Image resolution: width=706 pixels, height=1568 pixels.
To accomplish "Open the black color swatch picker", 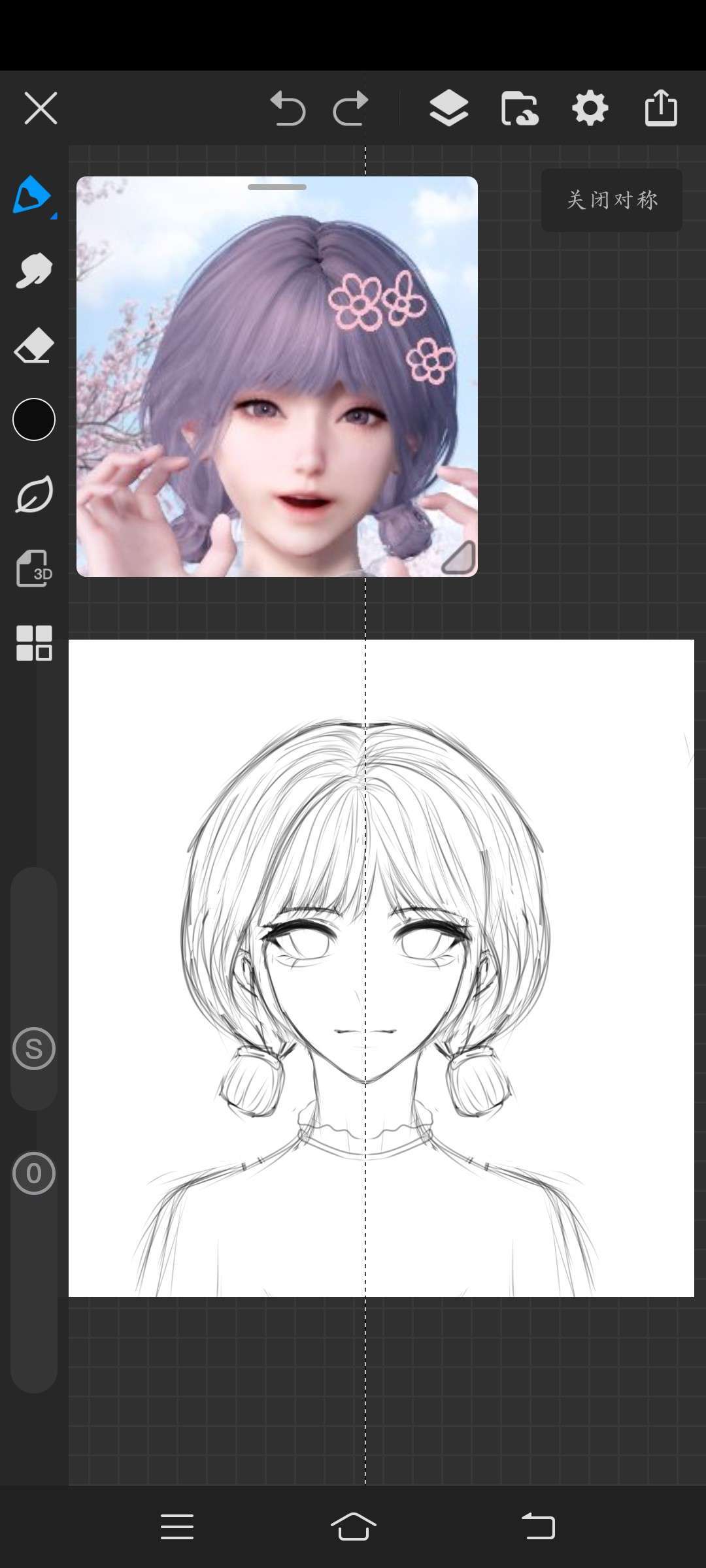I will [34, 419].
